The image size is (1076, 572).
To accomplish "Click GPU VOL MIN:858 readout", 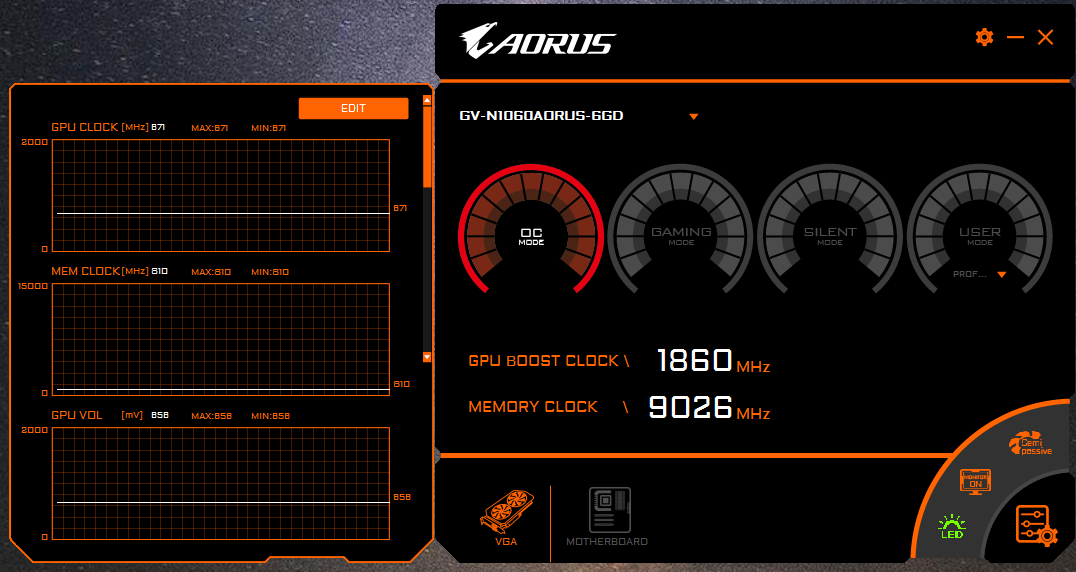I will click(270, 416).
